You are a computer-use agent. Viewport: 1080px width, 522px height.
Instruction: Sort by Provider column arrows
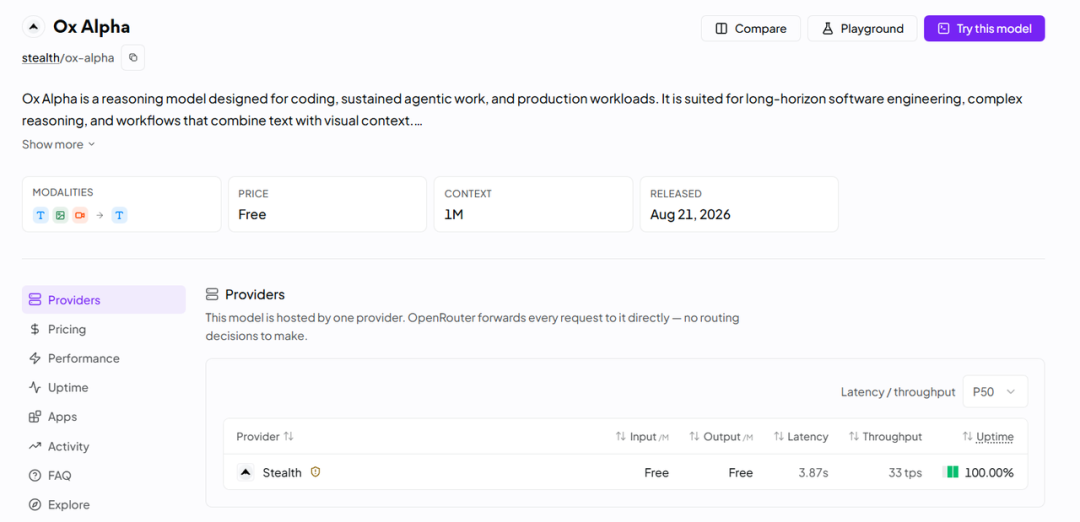click(x=289, y=437)
